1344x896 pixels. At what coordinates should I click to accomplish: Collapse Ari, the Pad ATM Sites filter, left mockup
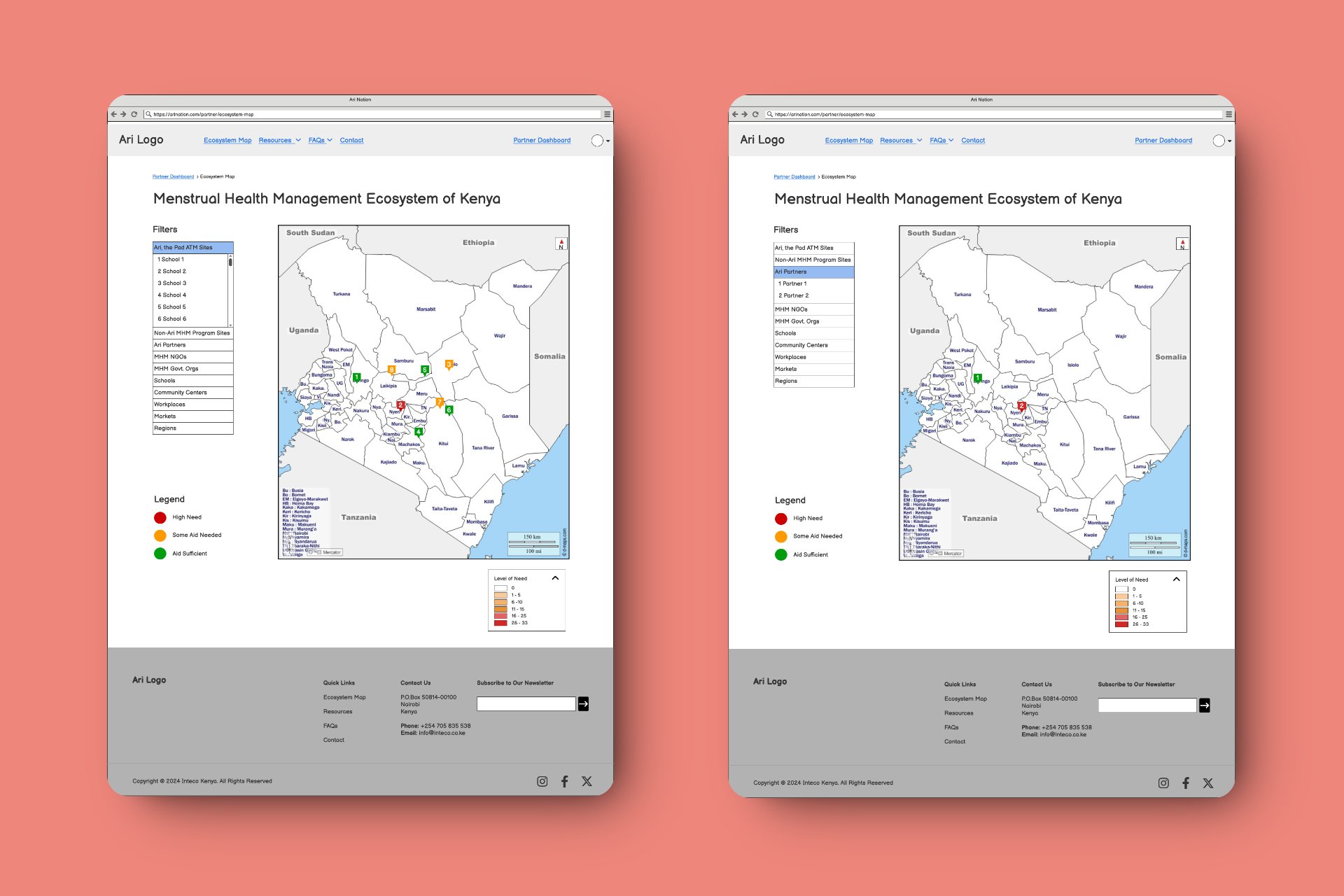click(193, 247)
